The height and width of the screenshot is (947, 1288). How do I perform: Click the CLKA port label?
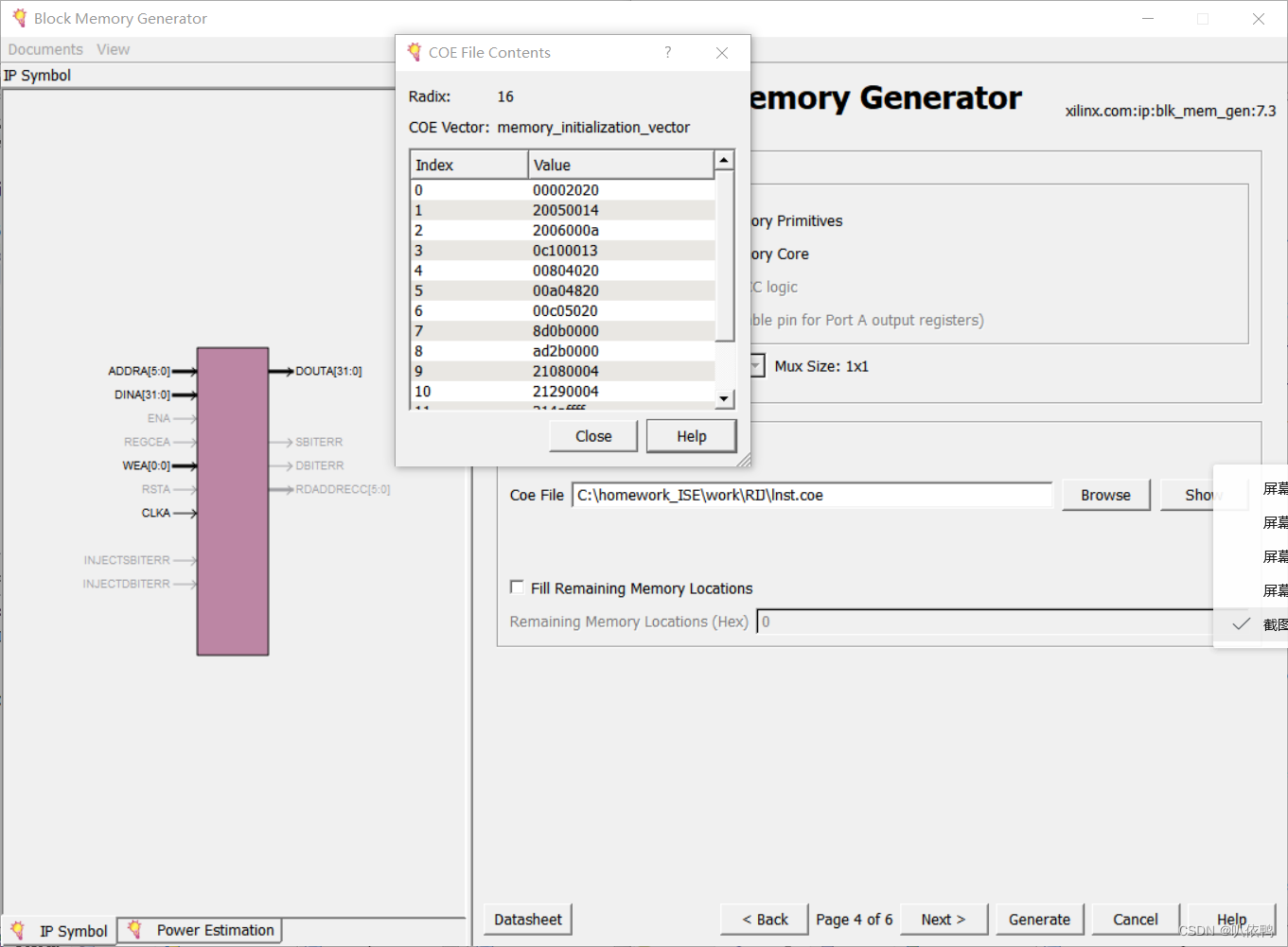[156, 513]
